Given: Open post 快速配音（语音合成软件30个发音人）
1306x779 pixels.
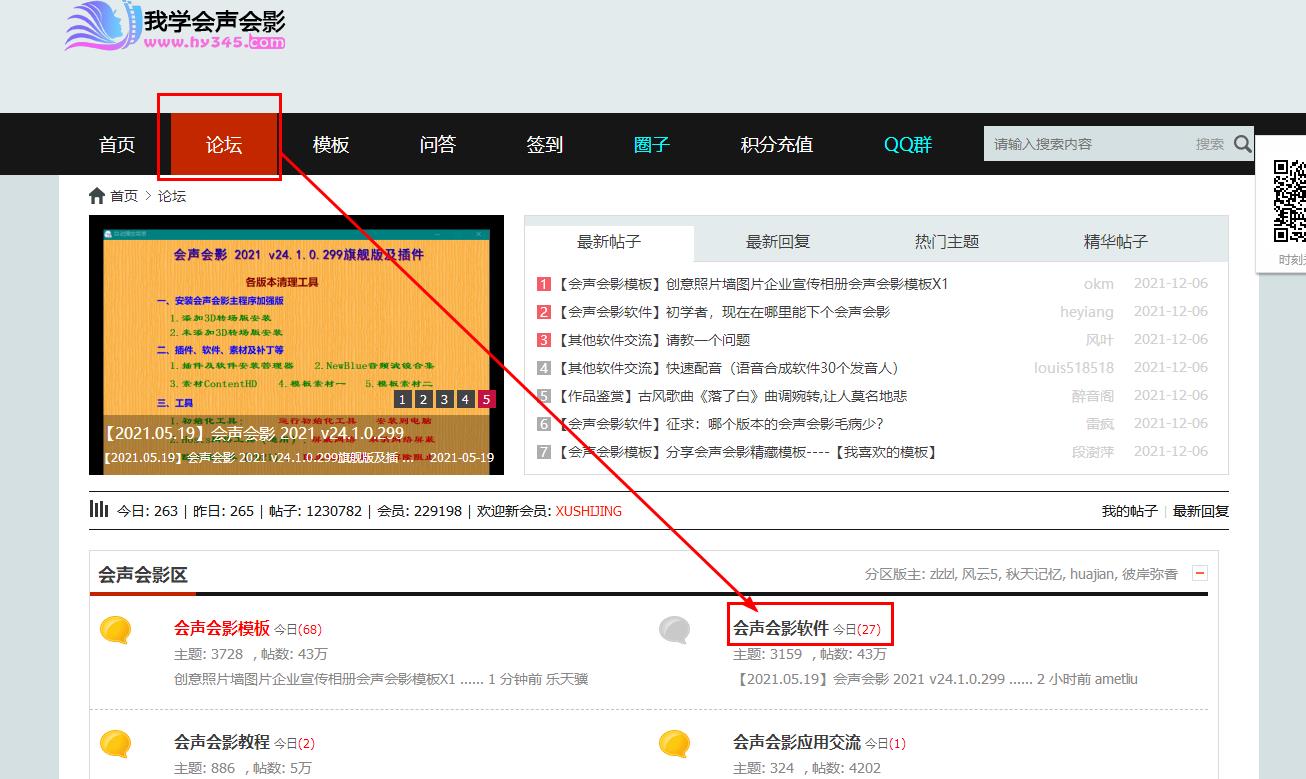Looking at the screenshot, I should (782, 368).
